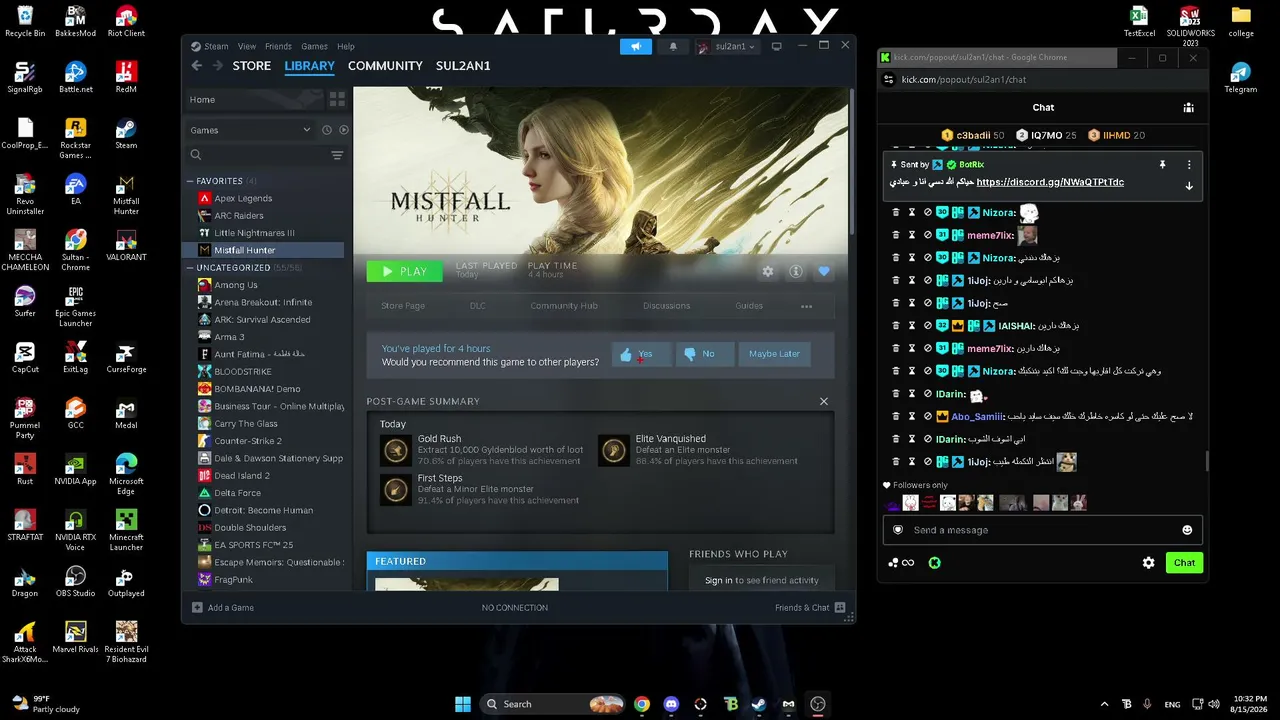Launch VALORANT desktop shortcut
The image size is (1280, 720).
[126, 245]
